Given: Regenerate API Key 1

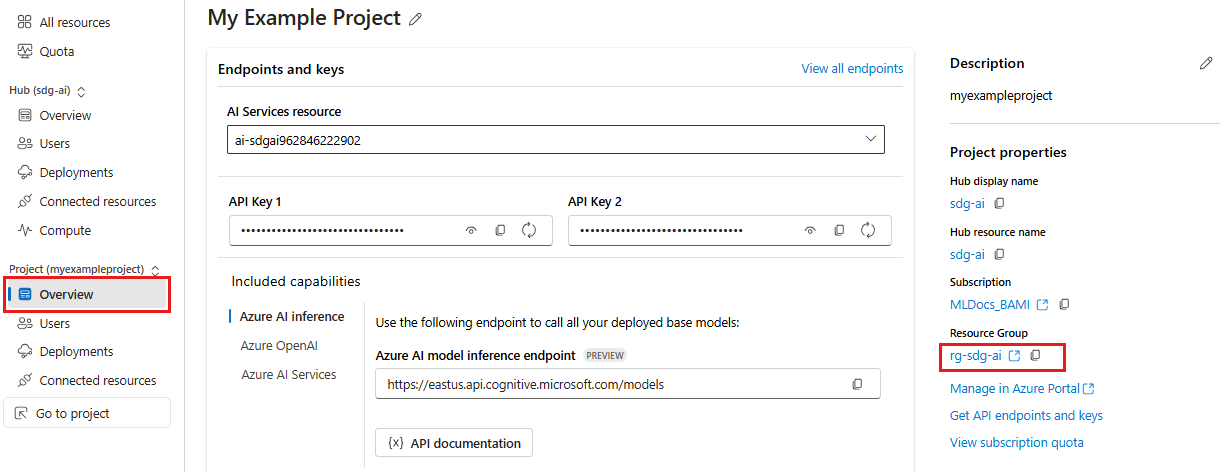Looking at the screenshot, I should (x=529, y=230).
